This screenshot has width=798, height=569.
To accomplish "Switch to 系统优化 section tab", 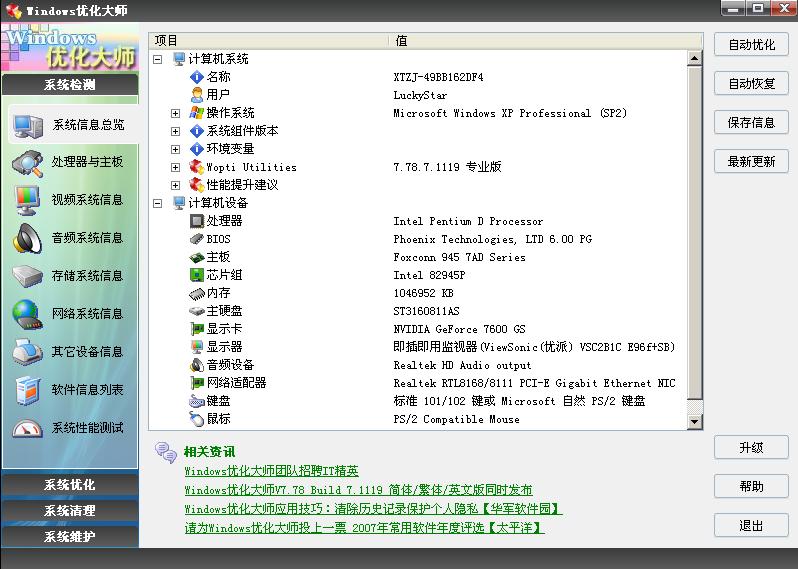I will click(70, 485).
